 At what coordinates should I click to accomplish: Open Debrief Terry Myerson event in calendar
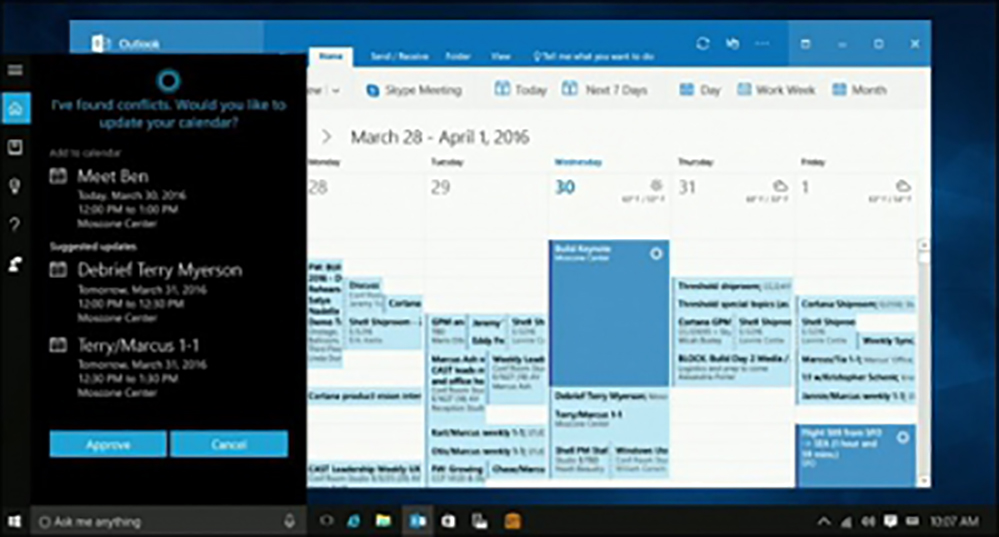[610, 396]
